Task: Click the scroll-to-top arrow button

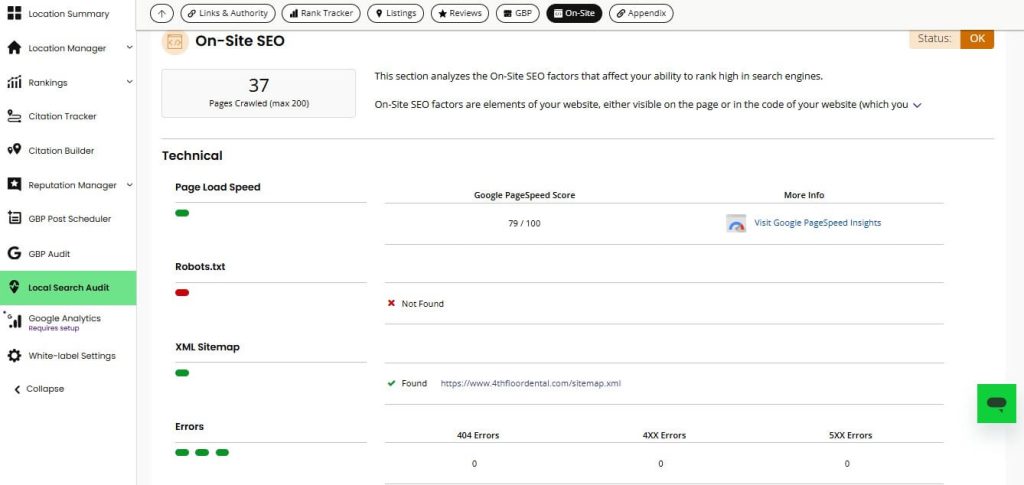Action: [162, 13]
